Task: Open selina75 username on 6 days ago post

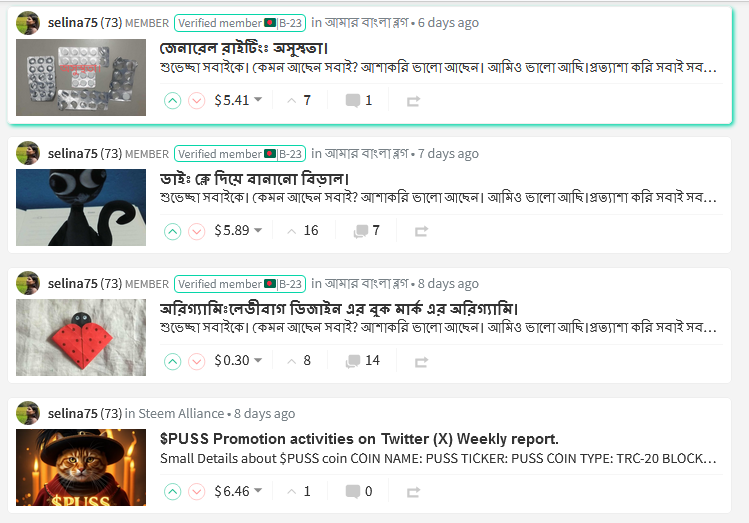Action: (73, 23)
